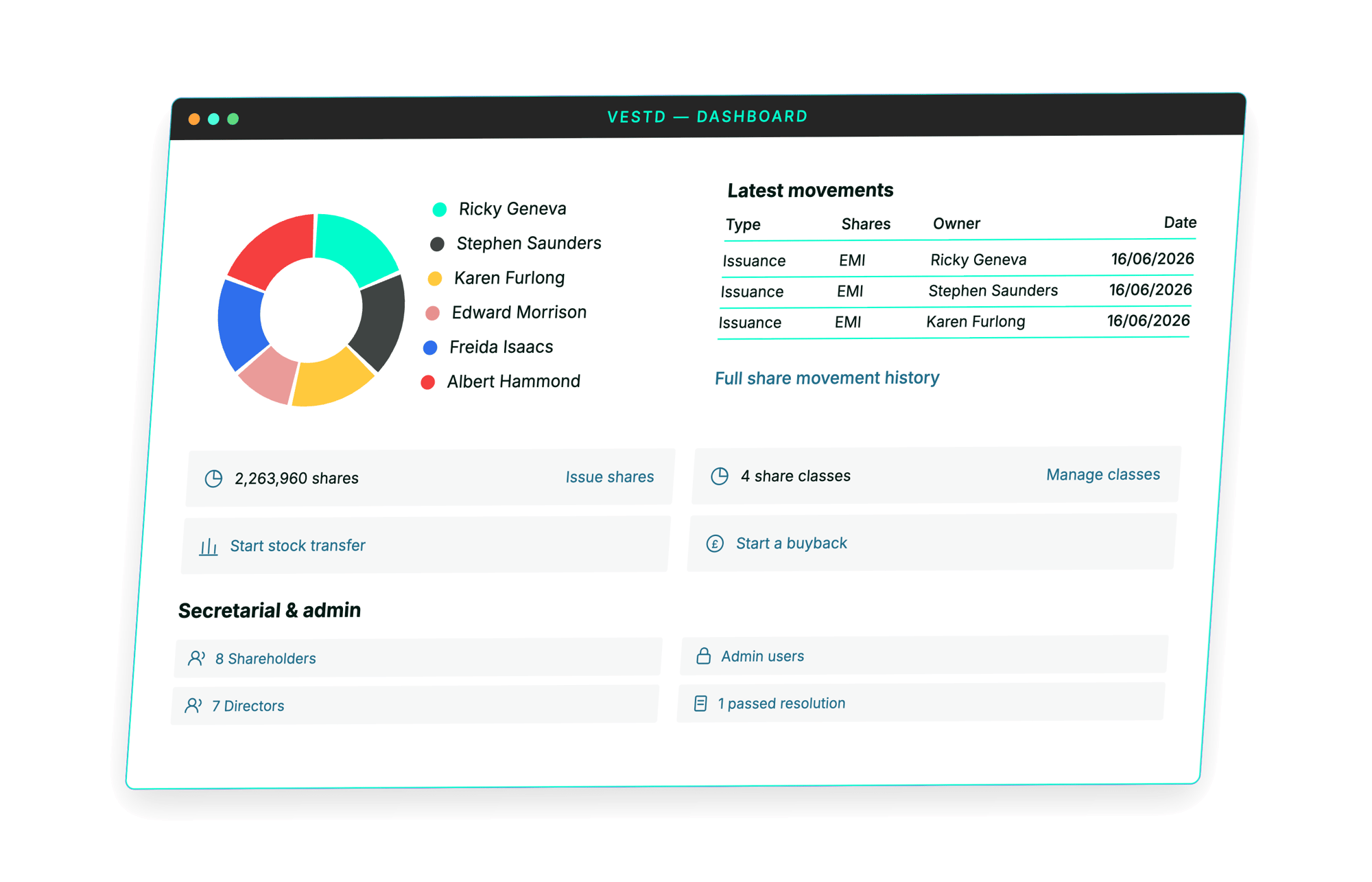Click the orange window control dot
The height and width of the screenshot is (882, 1372).
point(194,119)
